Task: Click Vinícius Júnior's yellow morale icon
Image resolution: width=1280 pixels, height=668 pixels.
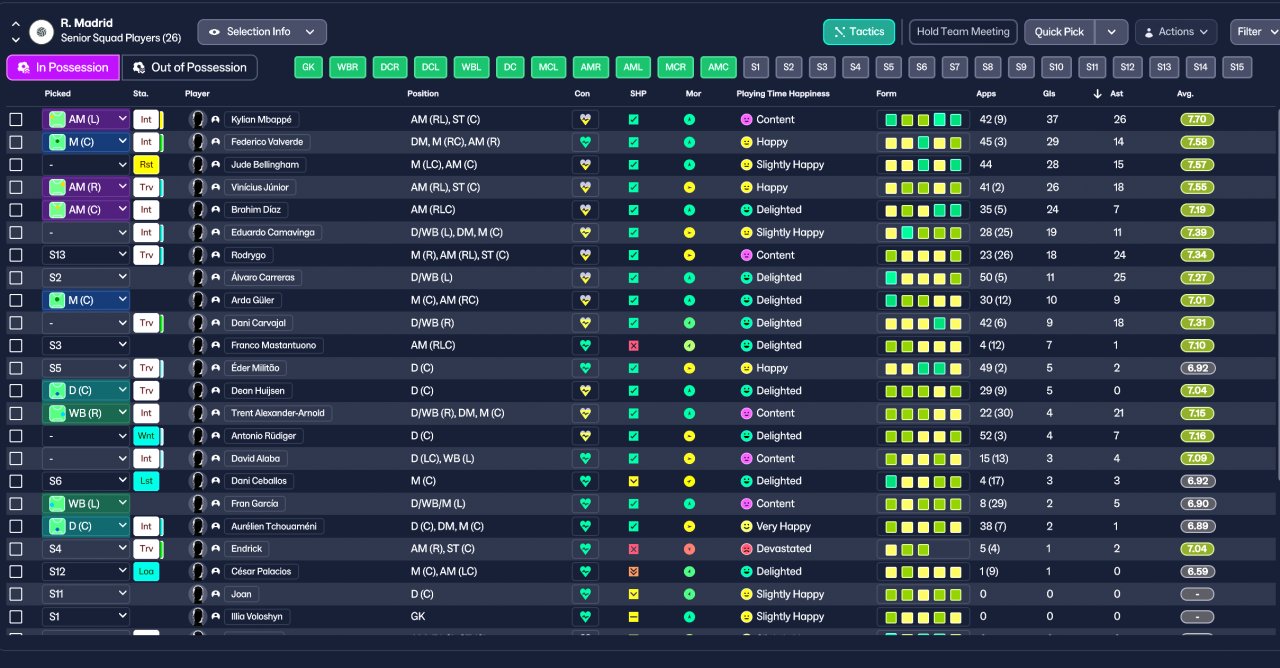Action: 689,187
